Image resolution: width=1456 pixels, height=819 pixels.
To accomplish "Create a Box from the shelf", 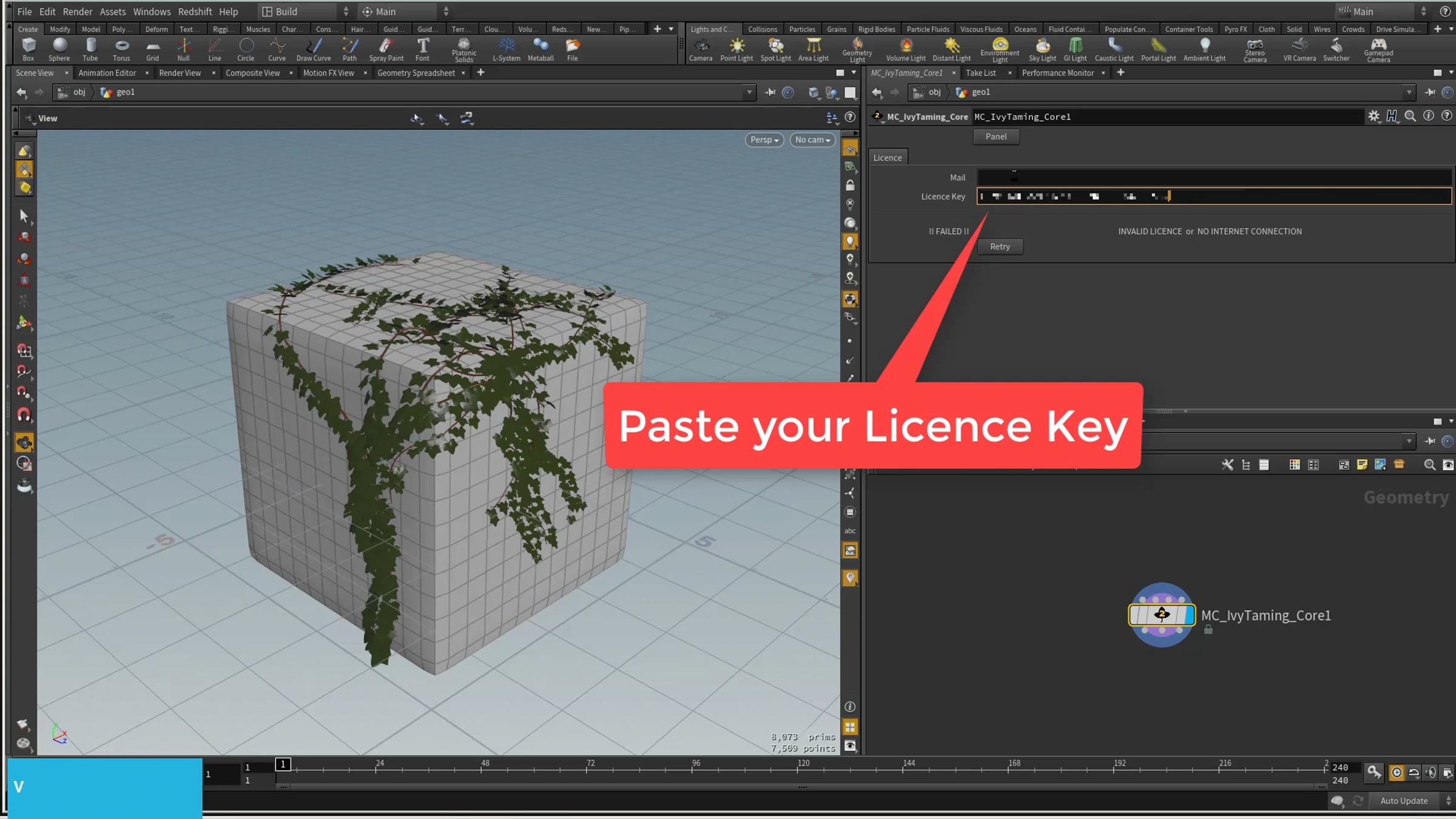I will 28,49.
